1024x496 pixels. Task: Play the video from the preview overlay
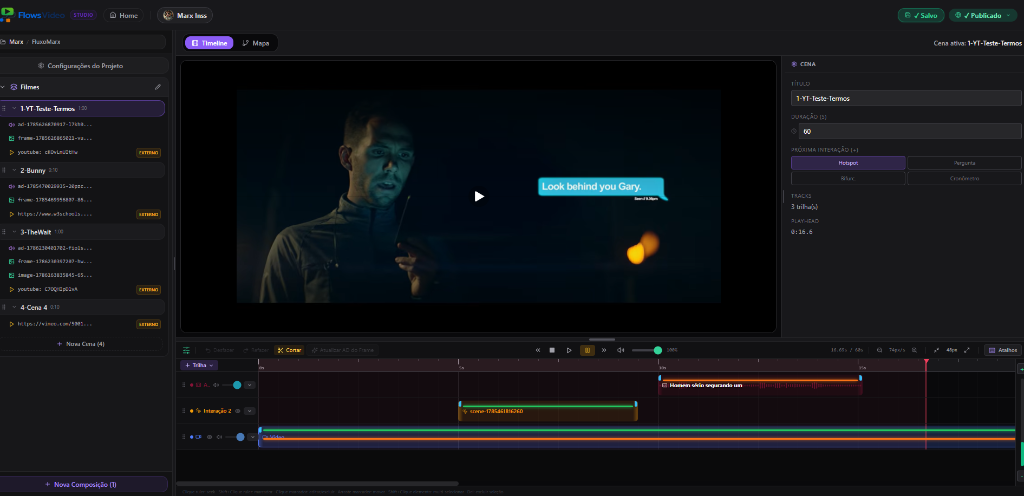pos(479,196)
